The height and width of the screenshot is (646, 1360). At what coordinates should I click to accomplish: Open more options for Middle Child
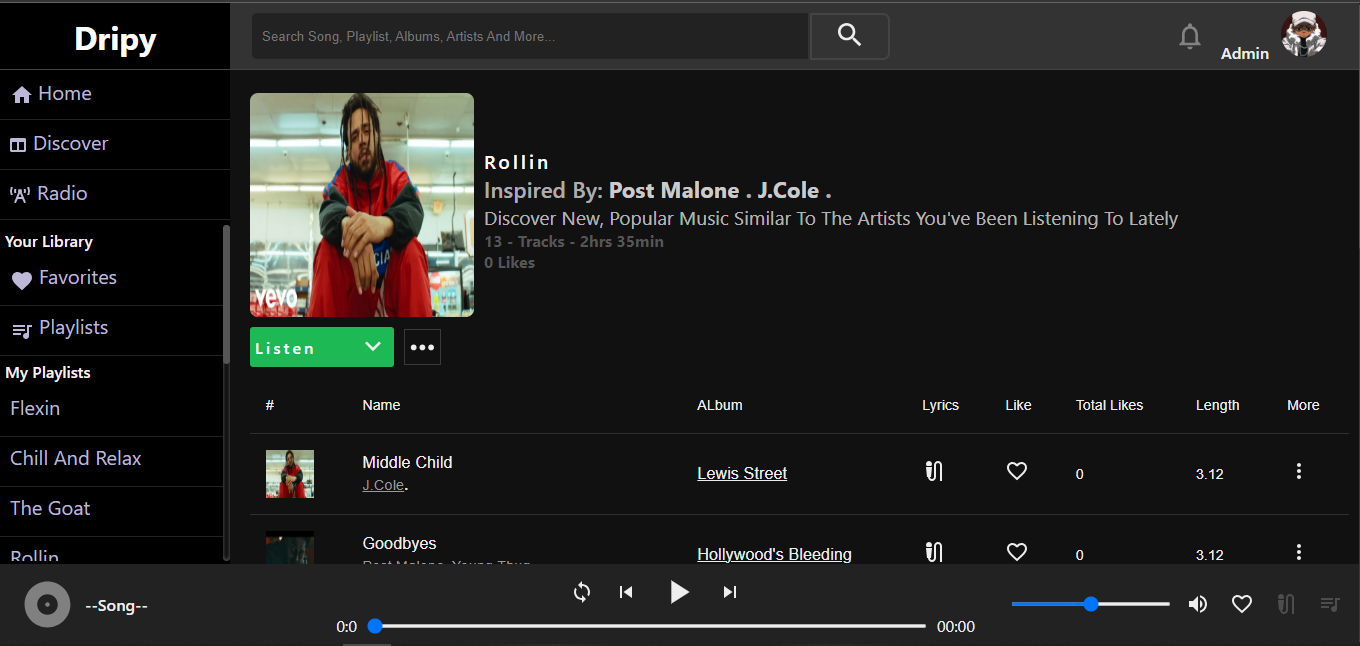[x=1299, y=471]
